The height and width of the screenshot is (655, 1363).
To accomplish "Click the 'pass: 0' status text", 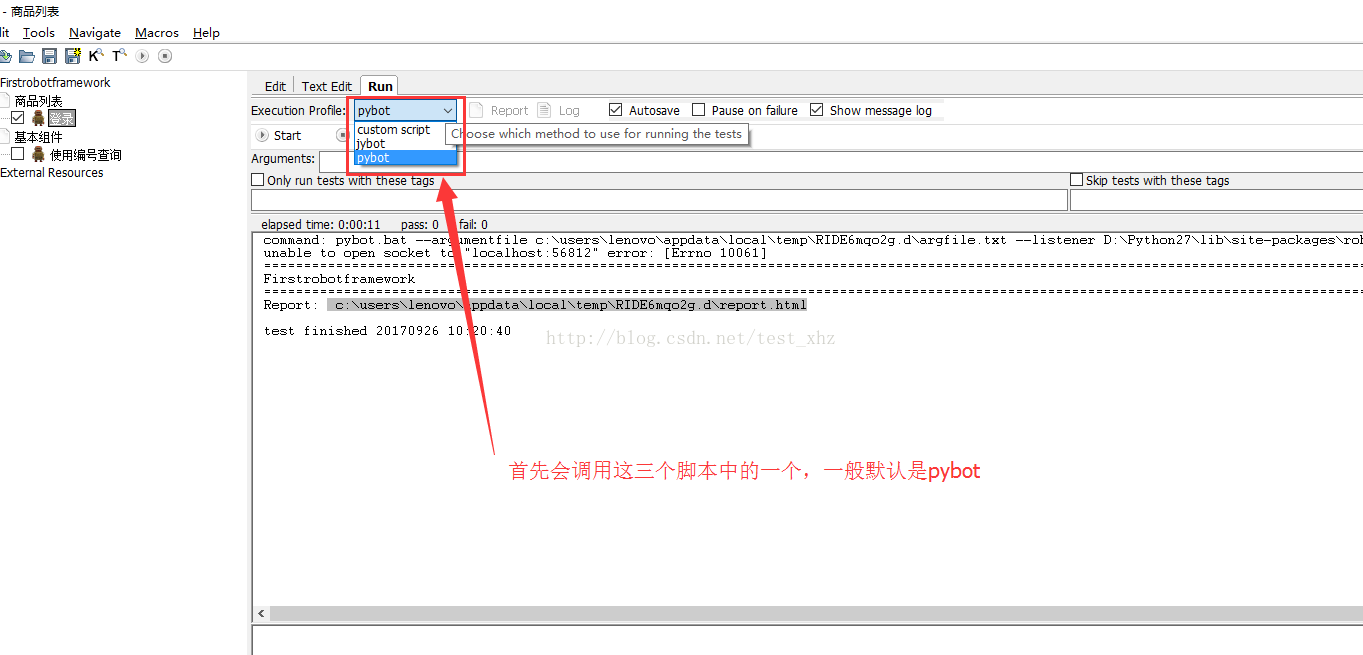I will pyautogui.click(x=420, y=225).
